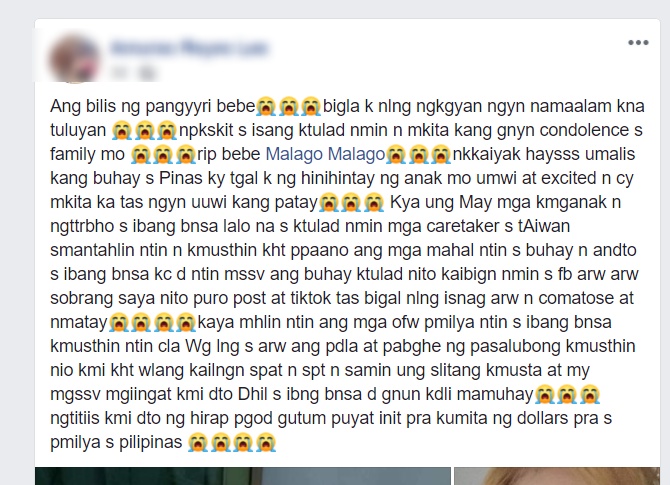670x485 pixels.
Task: Click the word 'pasalubong' in post text
Action: tap(515, 346)
